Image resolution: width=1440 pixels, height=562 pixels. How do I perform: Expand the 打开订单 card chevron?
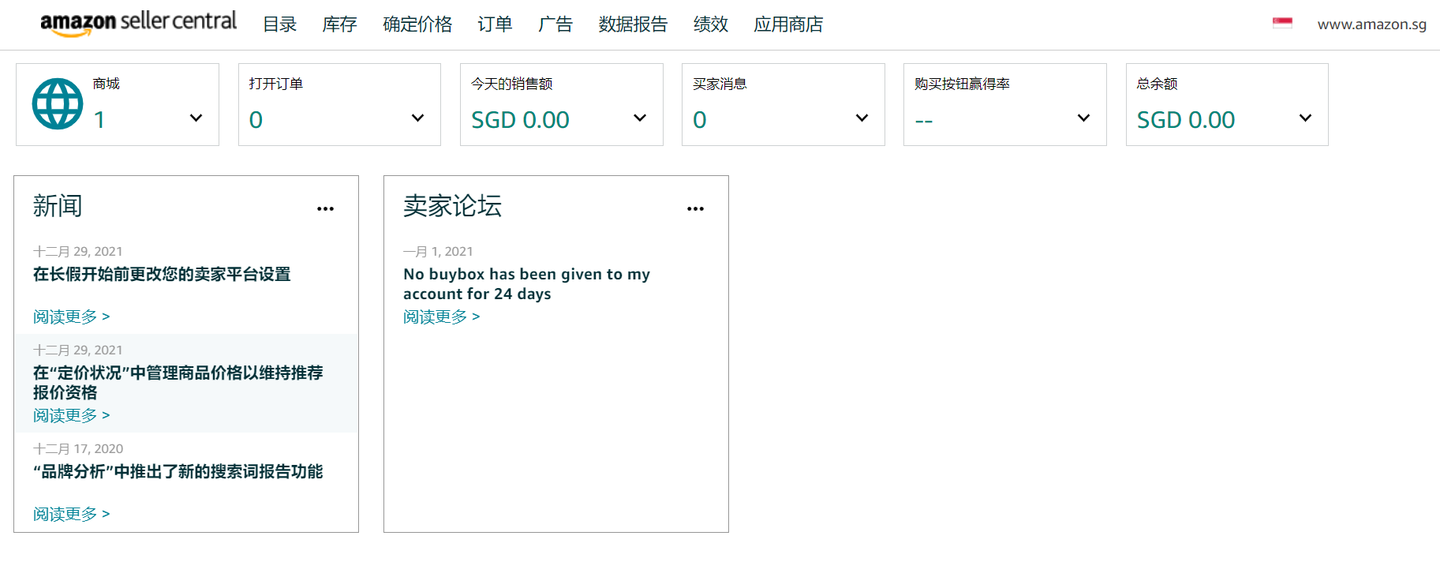point(418,118)
